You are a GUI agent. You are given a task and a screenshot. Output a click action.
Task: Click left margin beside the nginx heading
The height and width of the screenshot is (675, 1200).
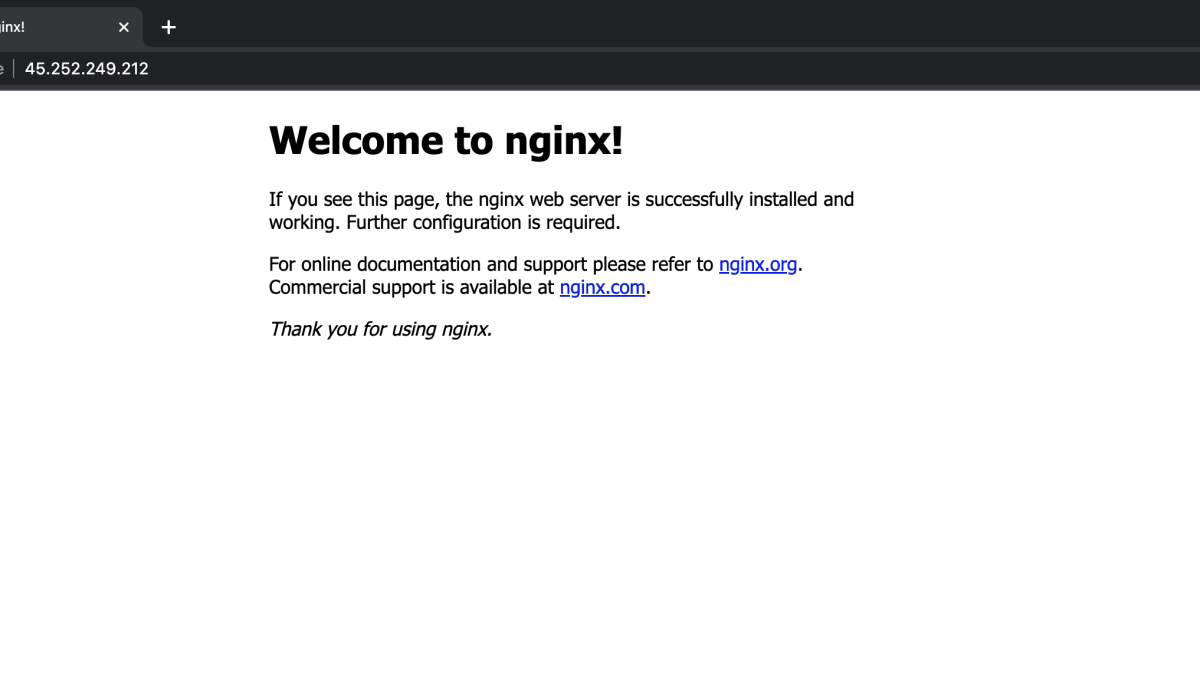130,141
